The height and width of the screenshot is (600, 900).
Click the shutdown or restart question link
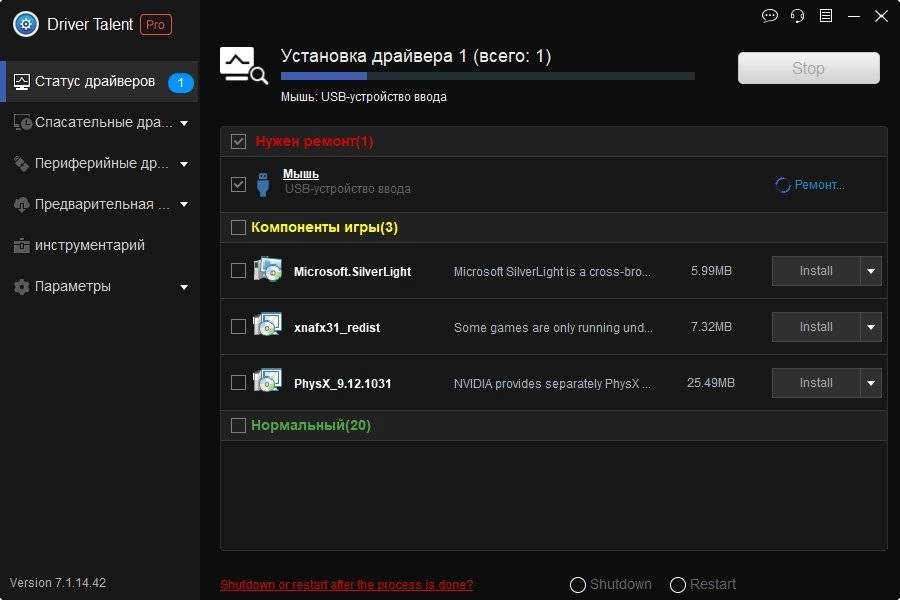point(347,584)
